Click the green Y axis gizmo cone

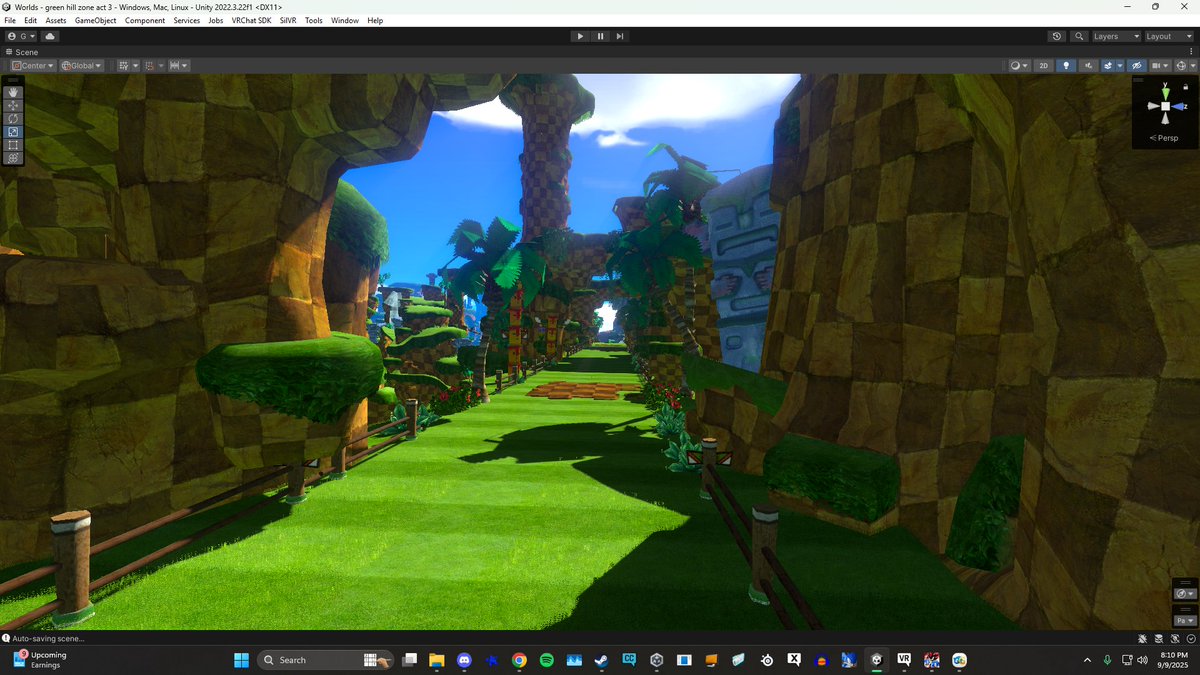tap(1165, 92)
